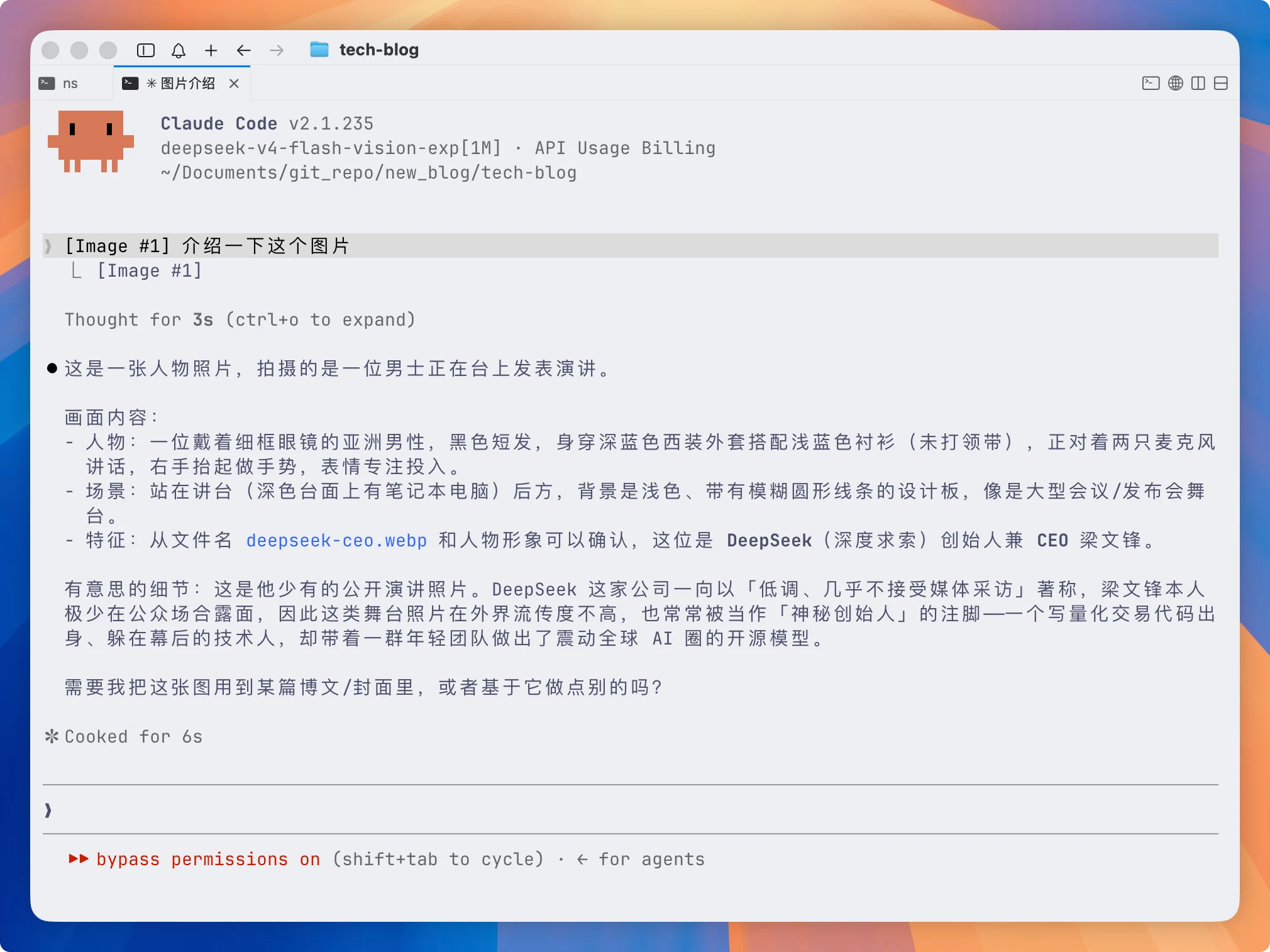
Task: Click the 'for agents' hint text
Action: tap(651, 859)
